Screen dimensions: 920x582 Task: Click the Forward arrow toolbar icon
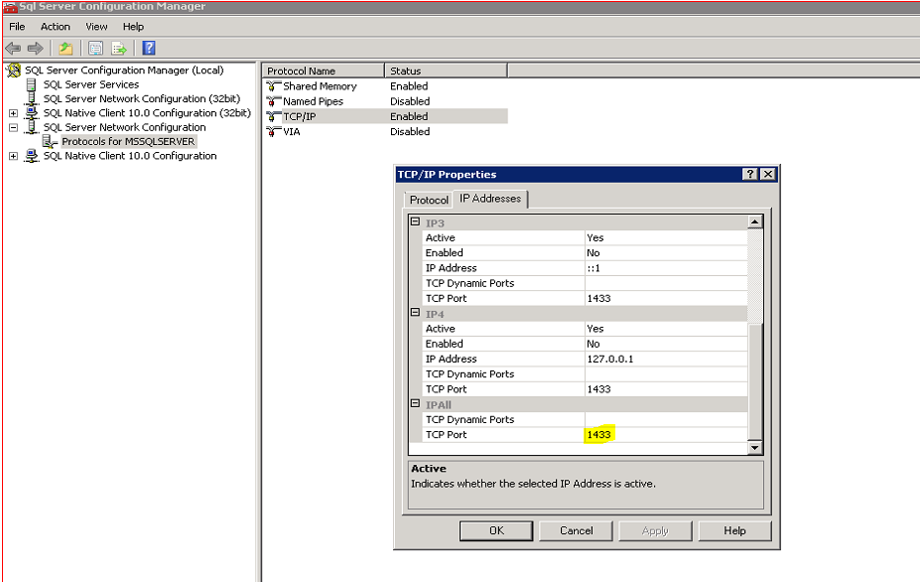click(36, 48)
